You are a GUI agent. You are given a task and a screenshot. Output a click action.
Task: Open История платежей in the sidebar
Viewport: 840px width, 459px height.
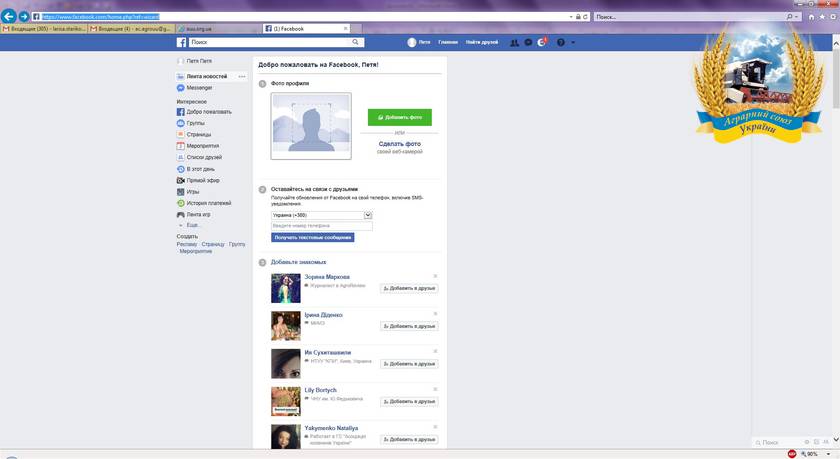pos(204,203)
